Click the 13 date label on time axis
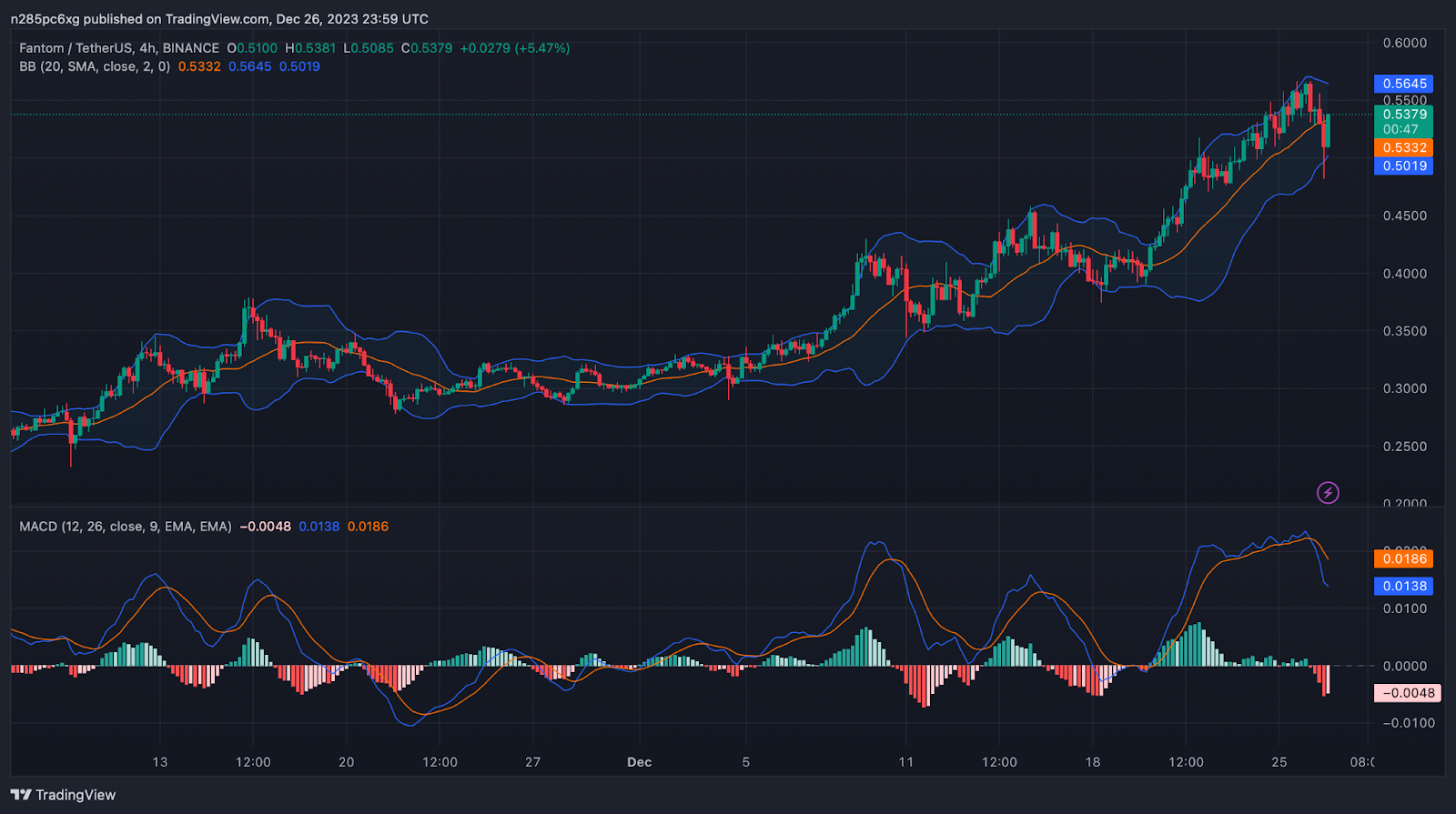 (x=160, y=762)
